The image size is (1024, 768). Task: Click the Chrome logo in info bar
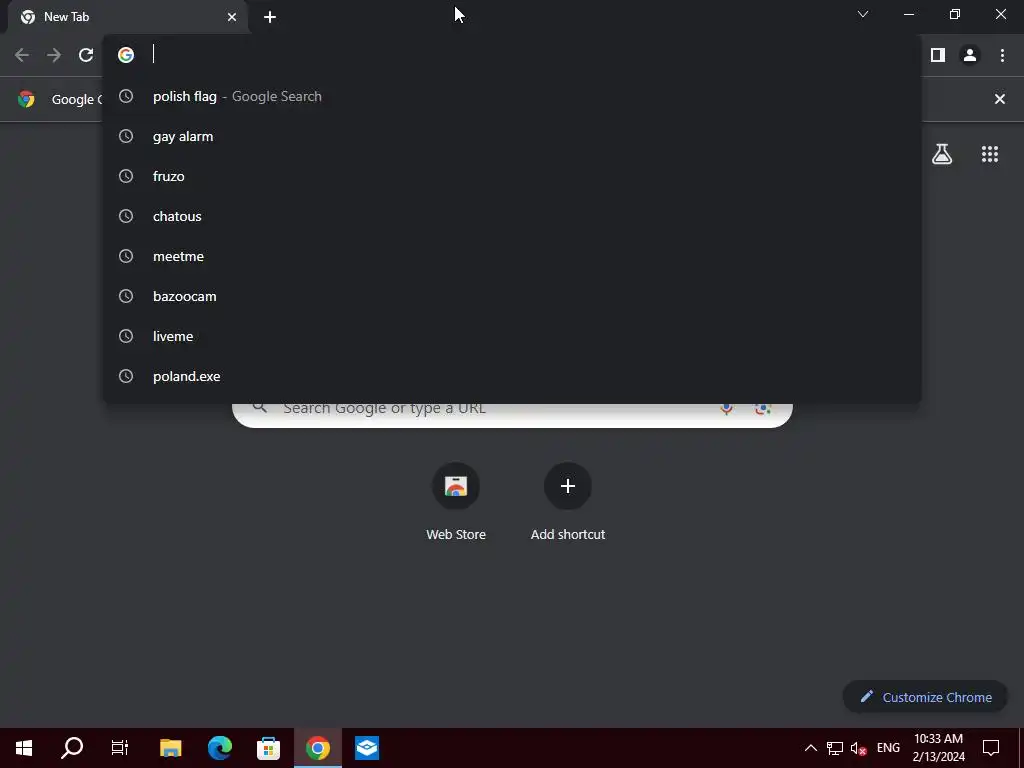tap(26, 99)
